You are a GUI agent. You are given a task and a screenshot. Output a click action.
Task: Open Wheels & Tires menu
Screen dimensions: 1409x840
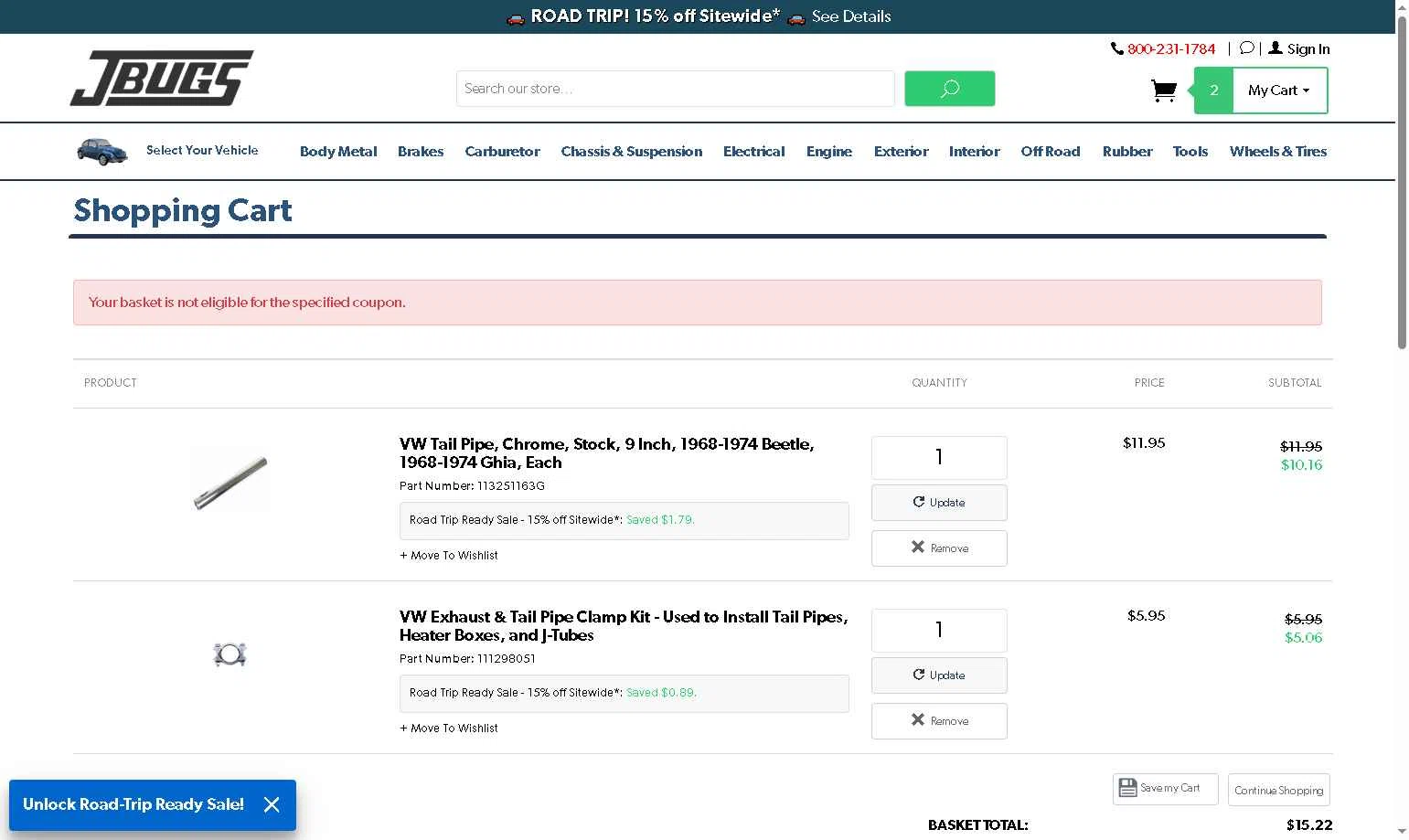[x=1278, y=152]
